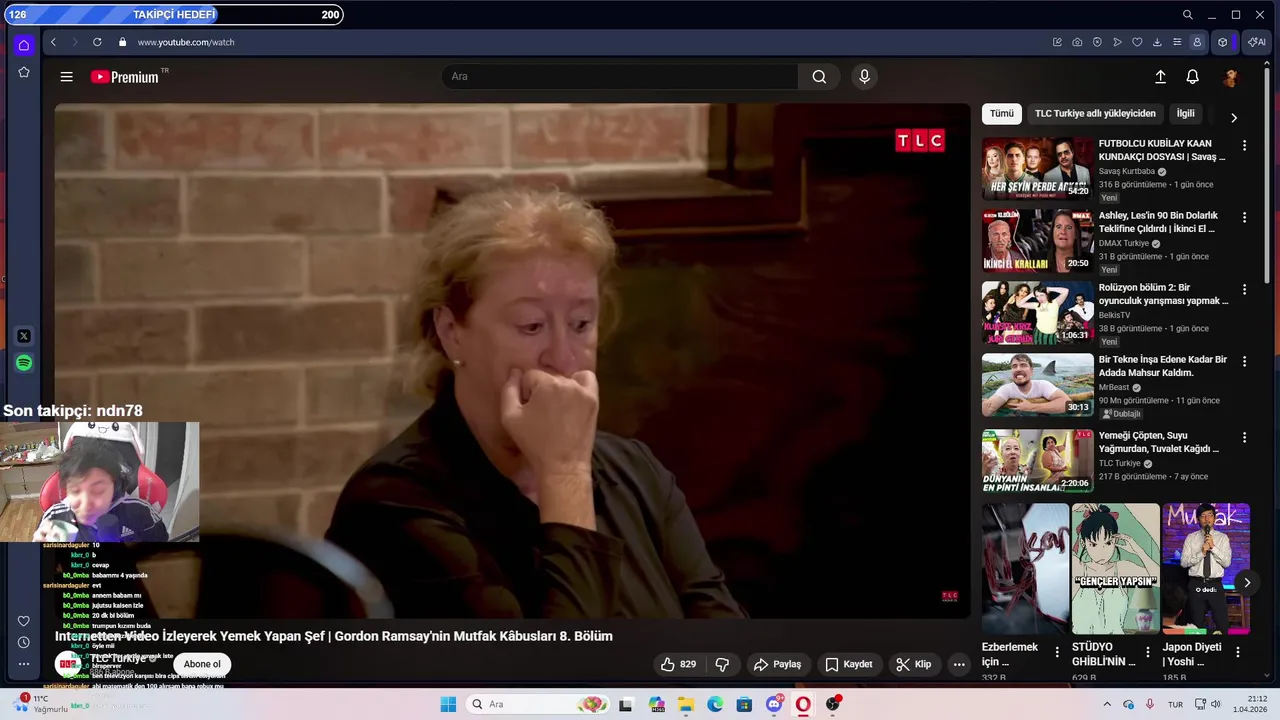Open Opera extensions cube icon
Viewport: 1280px width, 720px height.
pyautogui.click(x=1222, y=42)
